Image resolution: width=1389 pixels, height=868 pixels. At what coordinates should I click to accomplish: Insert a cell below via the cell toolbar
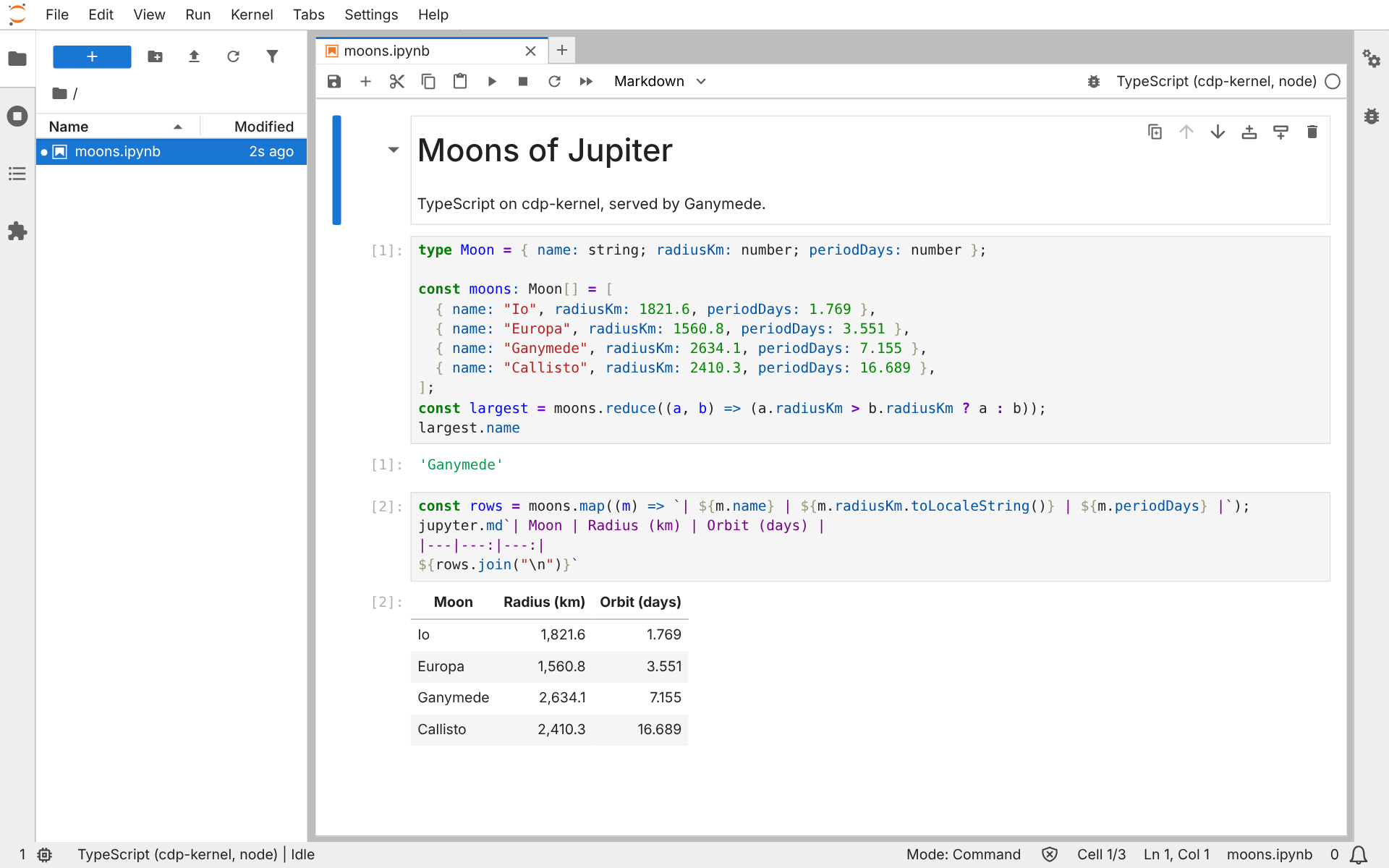(1281, 132)
